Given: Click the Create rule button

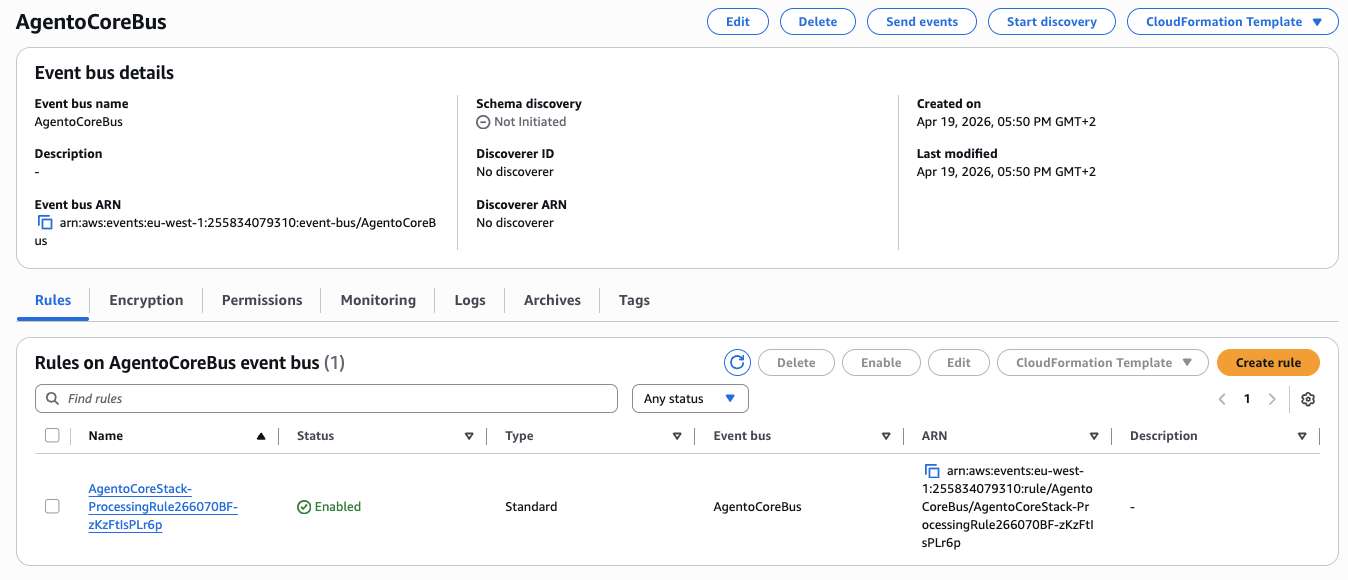Looking at the screenshot, I should coord(1268,362).
